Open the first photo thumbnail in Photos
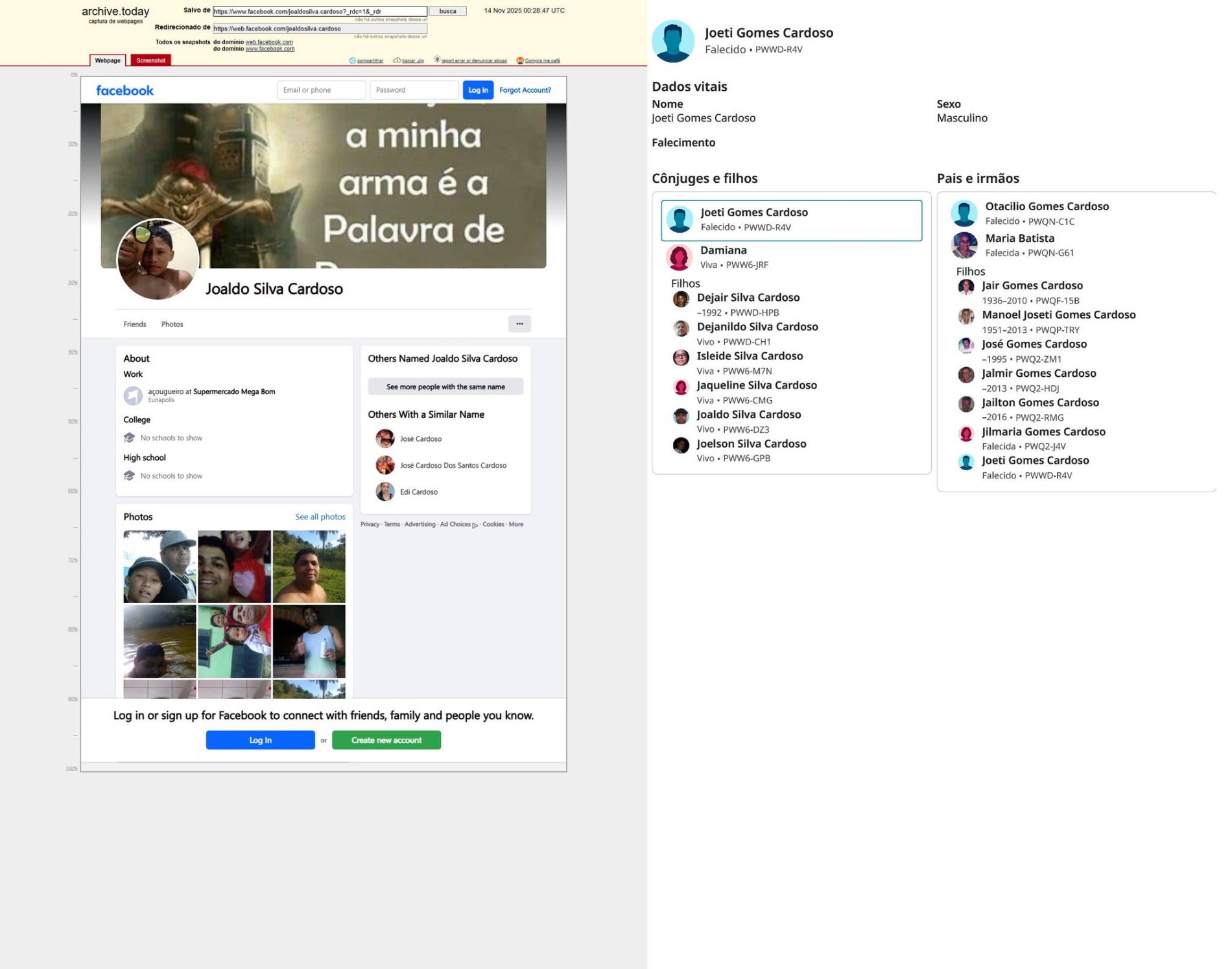Screen dimensions: 1232x969 (160, 566)
